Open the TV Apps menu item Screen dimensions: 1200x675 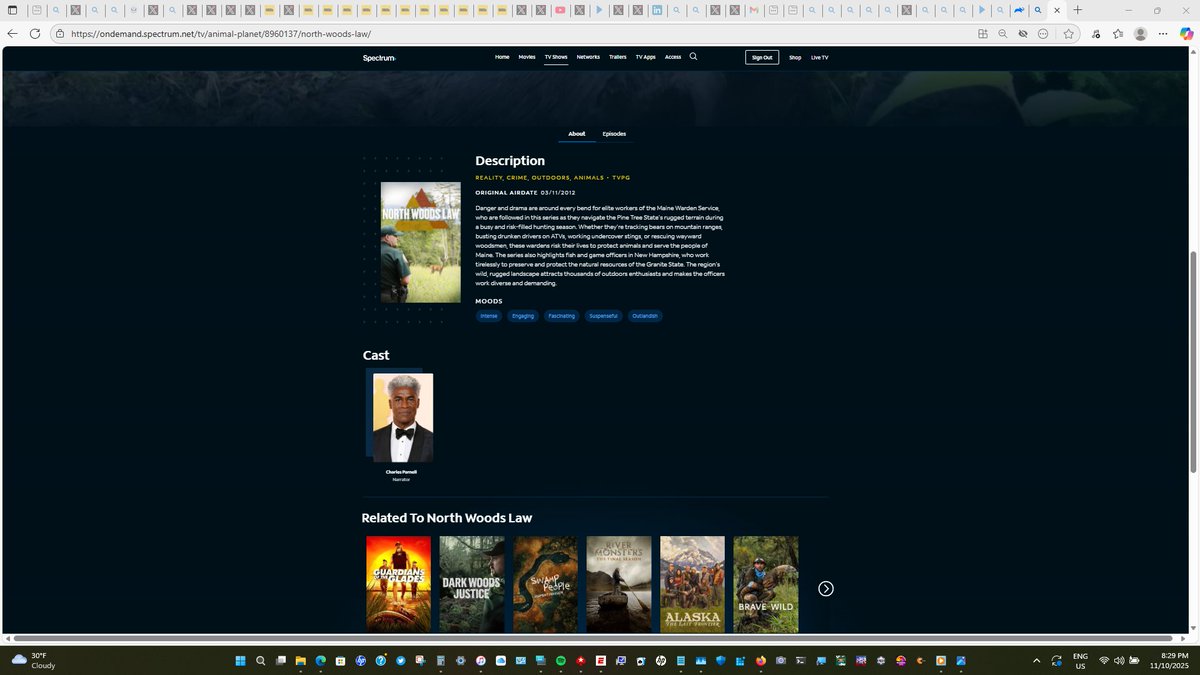coord(646,57)
